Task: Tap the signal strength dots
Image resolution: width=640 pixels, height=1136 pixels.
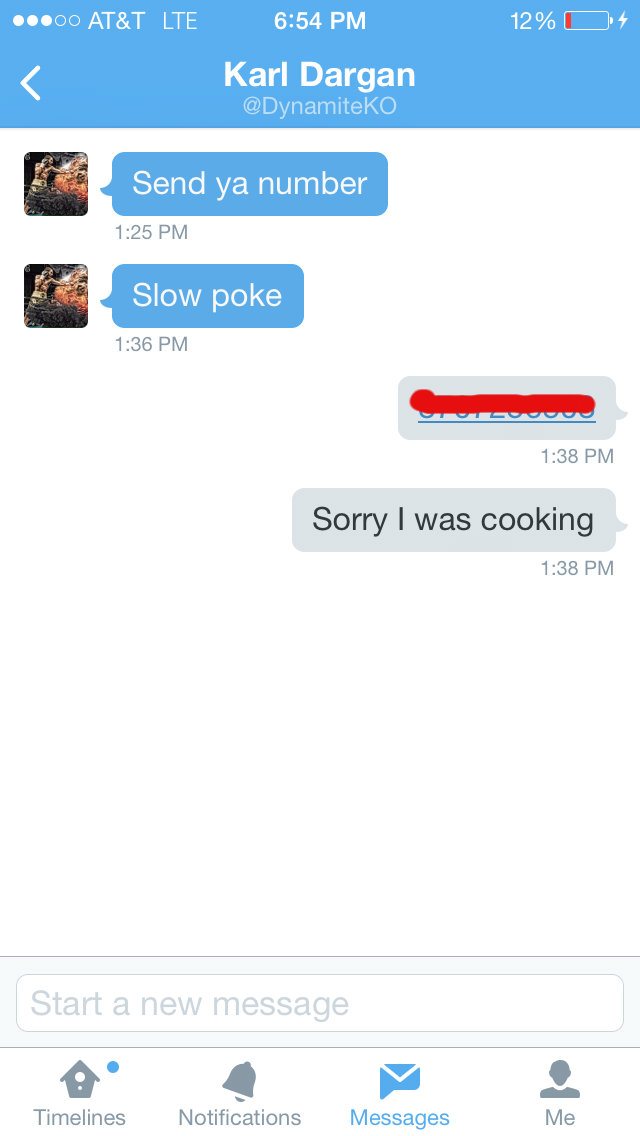Action: [x=46, y=21]
